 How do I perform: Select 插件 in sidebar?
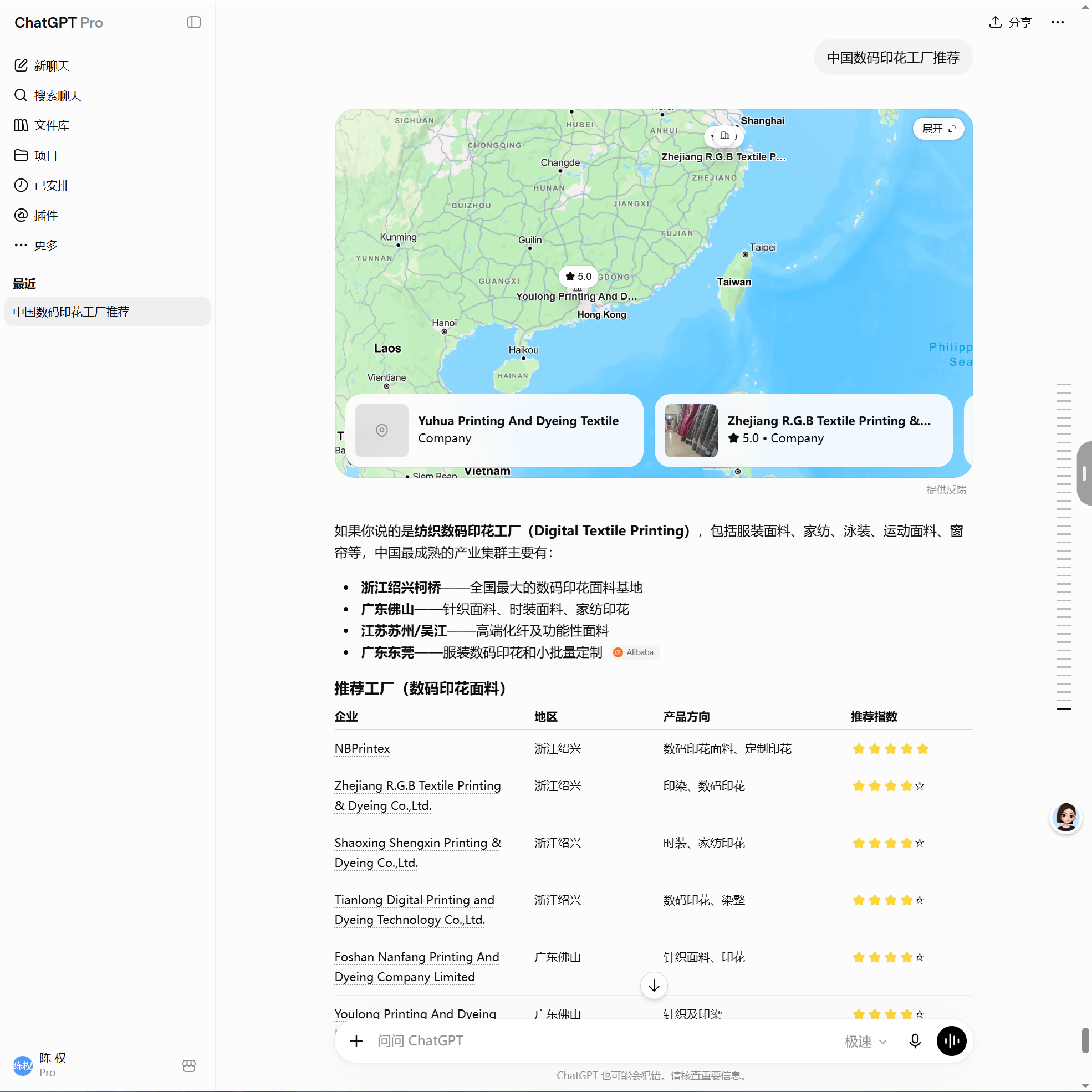46,215
